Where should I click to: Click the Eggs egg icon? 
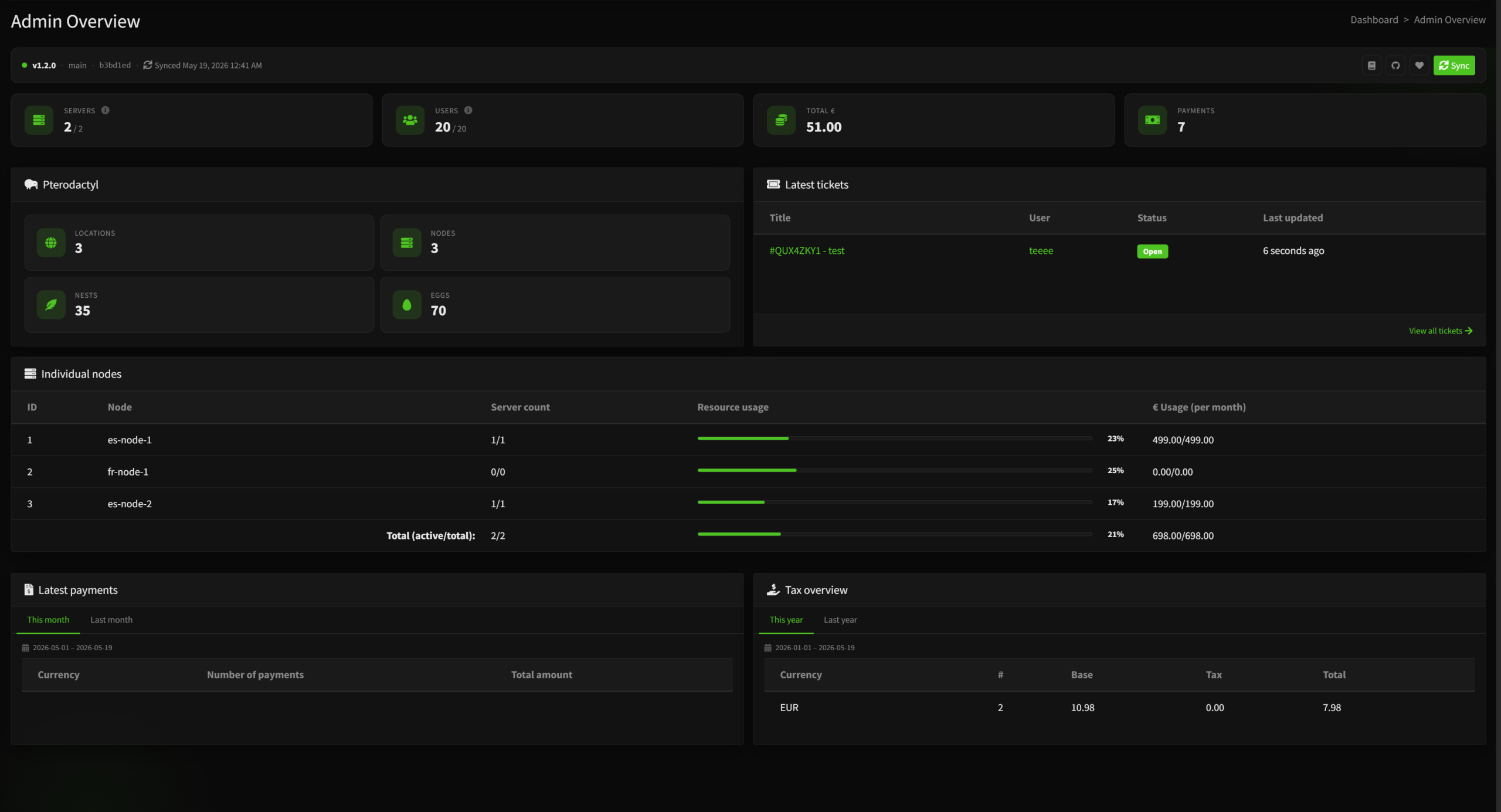(x=407, y=305)
